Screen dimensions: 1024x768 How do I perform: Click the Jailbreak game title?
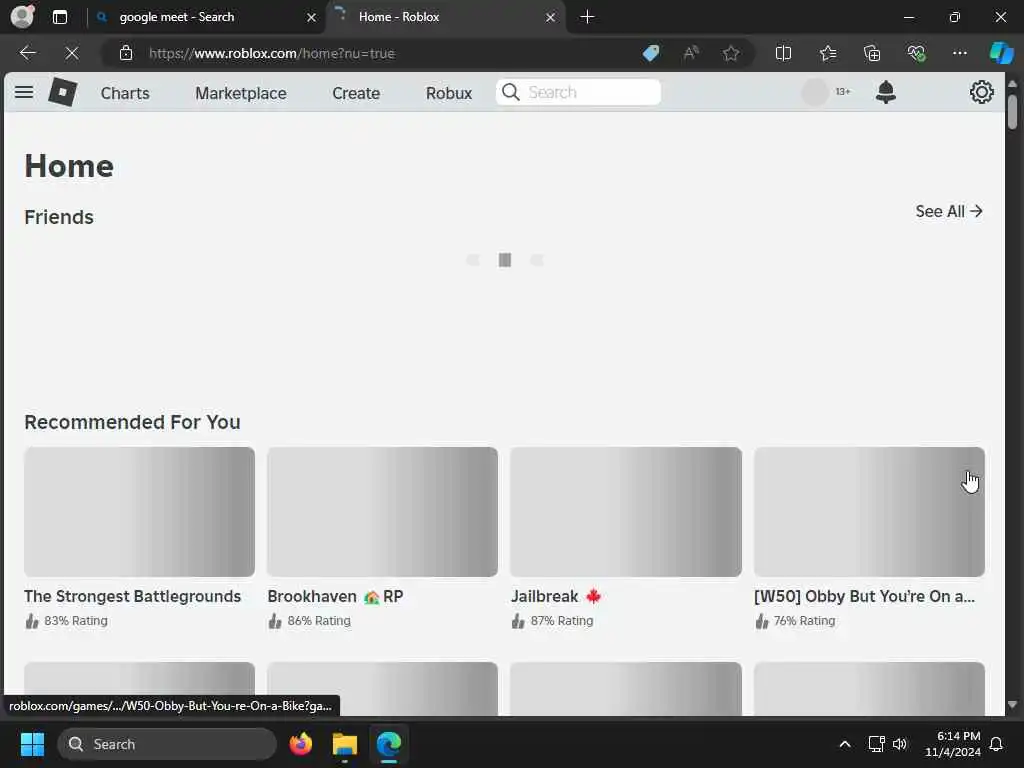[x=556, y=596]
